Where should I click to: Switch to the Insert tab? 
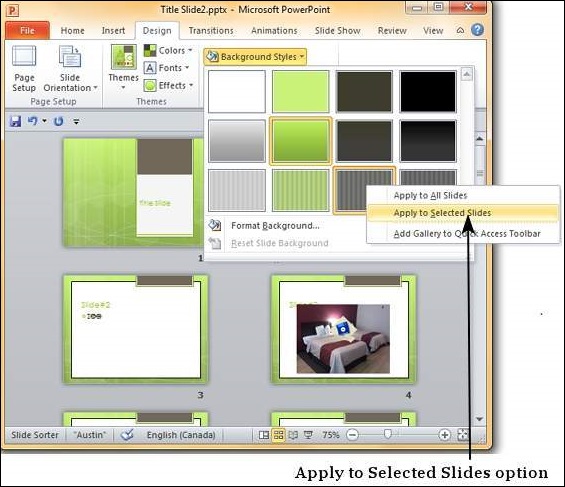(113, 31)
